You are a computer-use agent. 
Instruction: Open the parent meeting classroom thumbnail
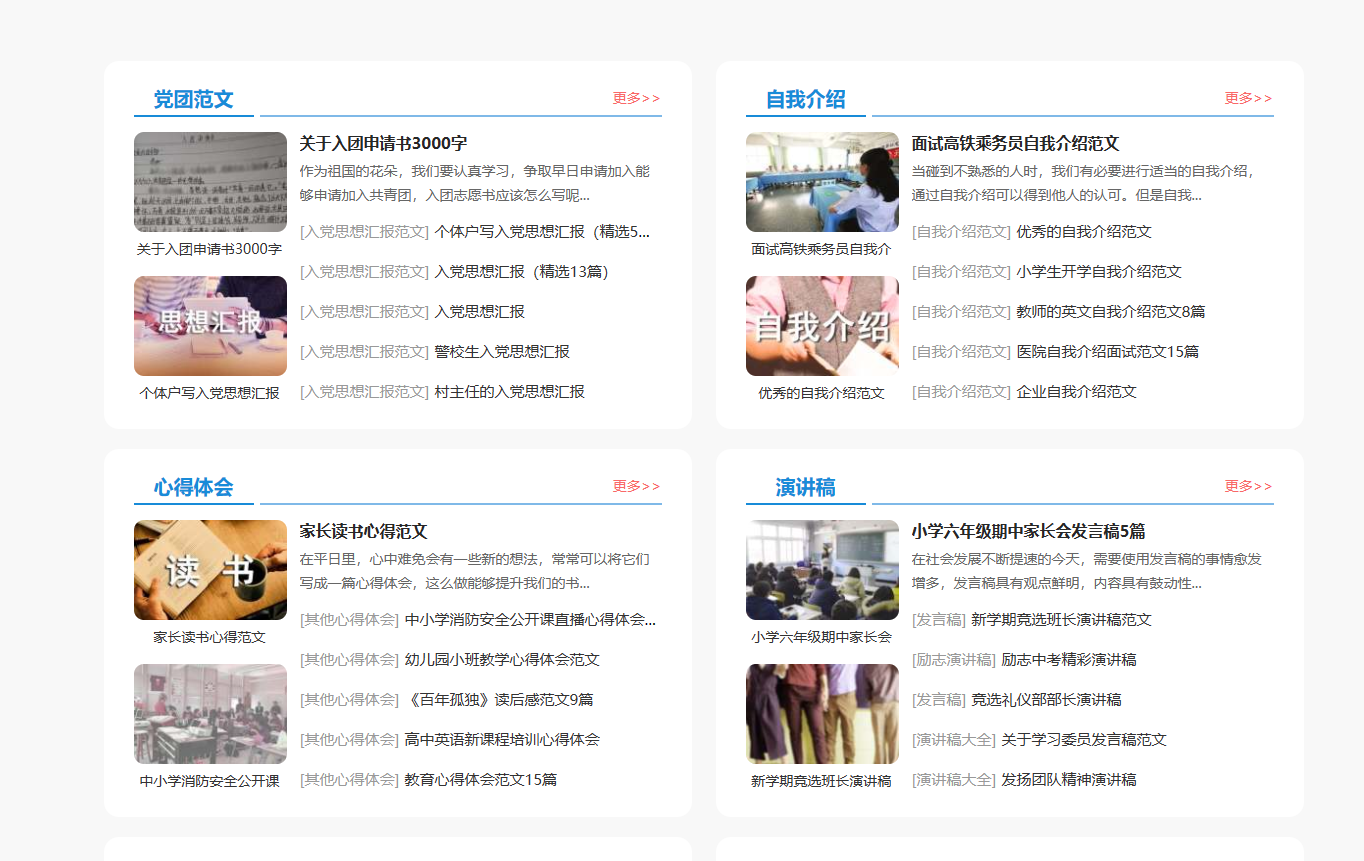pos(822,570)
